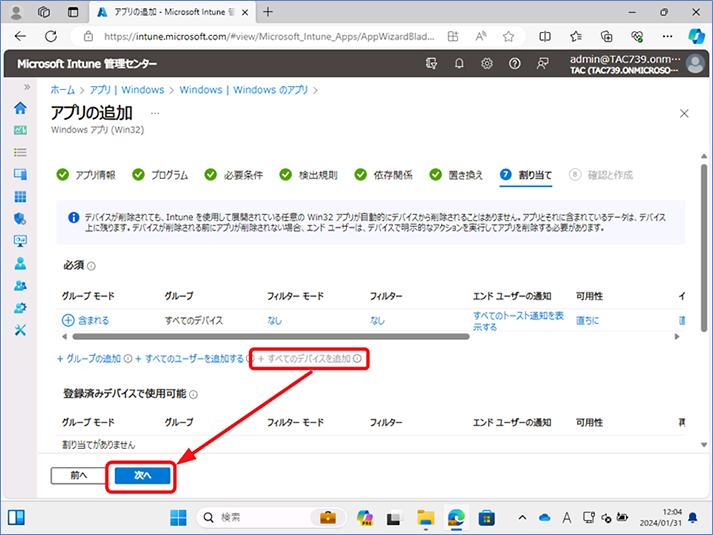Open All services list icon in sidebar
The image size is (713, 535).
coord(20,152)
